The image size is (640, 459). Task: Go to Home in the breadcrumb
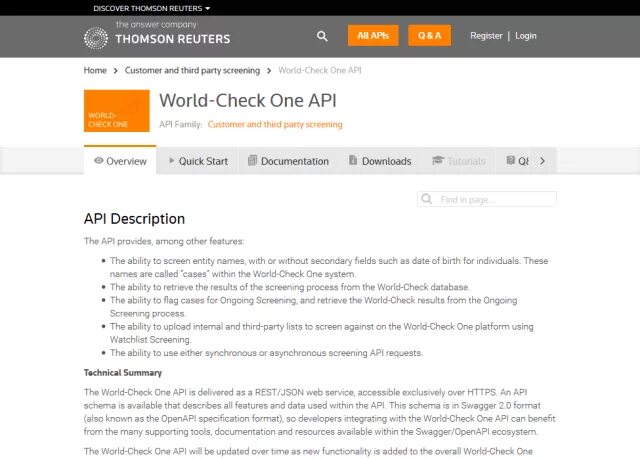point(95,70)
